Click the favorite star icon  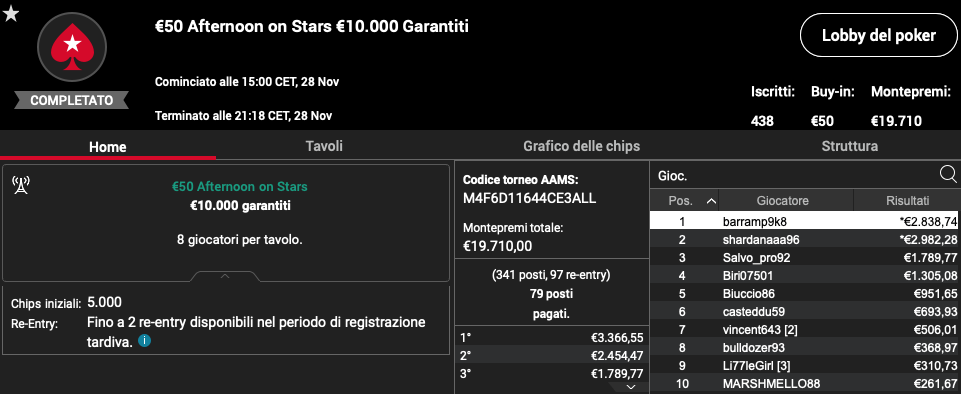click(10, 13)
